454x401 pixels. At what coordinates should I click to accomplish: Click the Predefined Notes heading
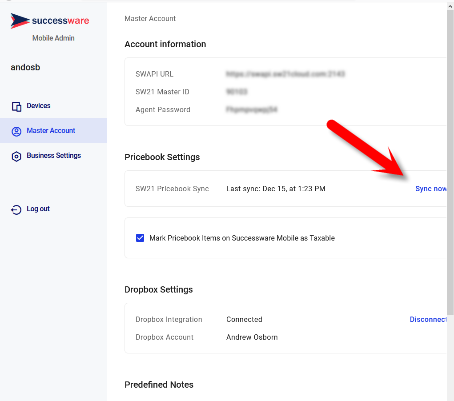tap(159, 385)
